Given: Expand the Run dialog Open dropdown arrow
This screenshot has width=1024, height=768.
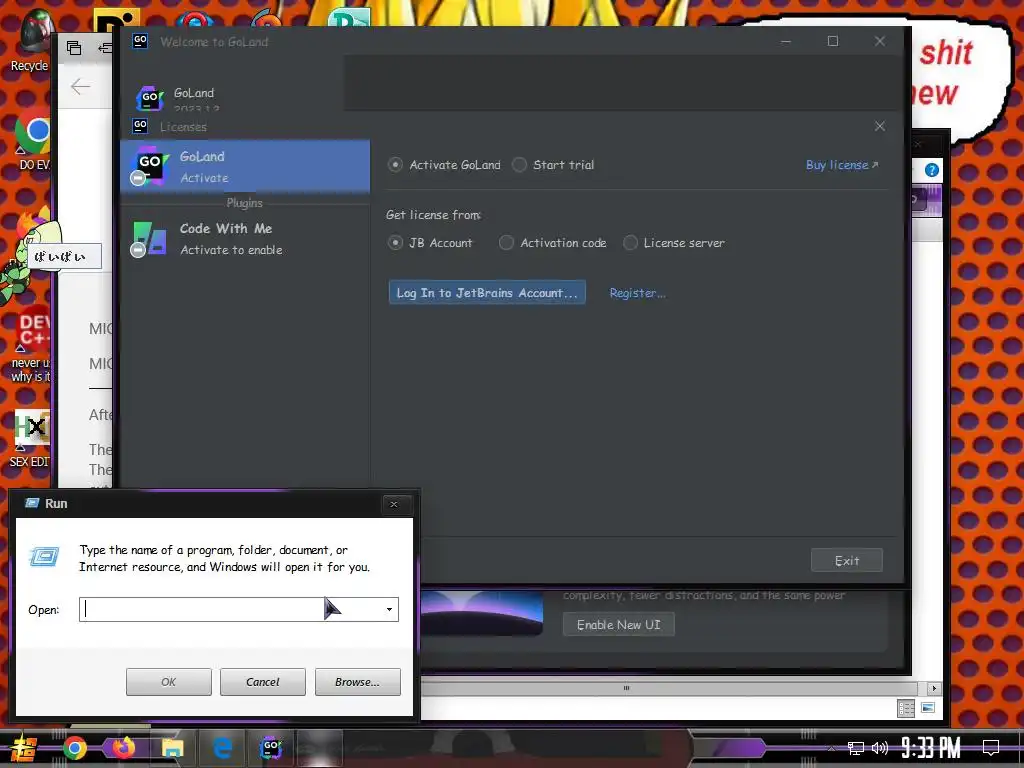Looking at the screenshot, I should (x=389, y=609).
